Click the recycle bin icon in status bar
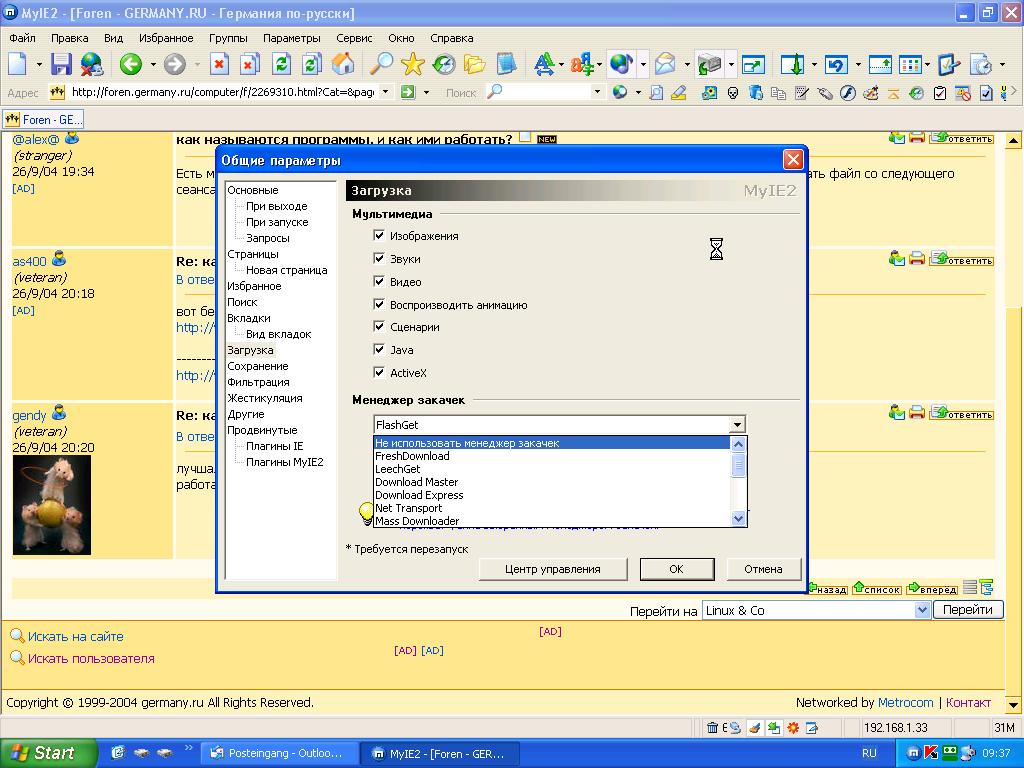 (x=712, y=728)
